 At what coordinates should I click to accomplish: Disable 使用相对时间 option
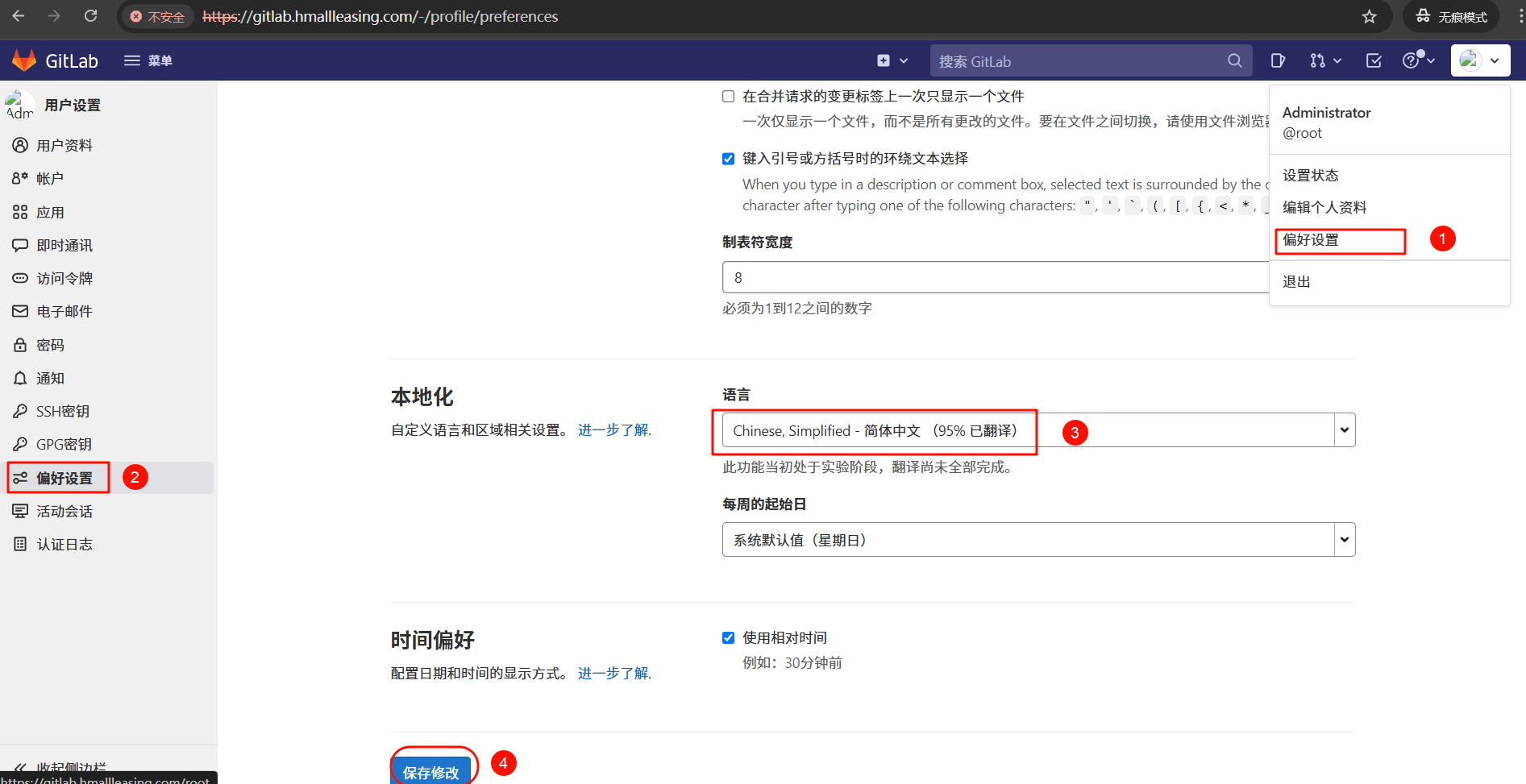click(x=728, y=637)
